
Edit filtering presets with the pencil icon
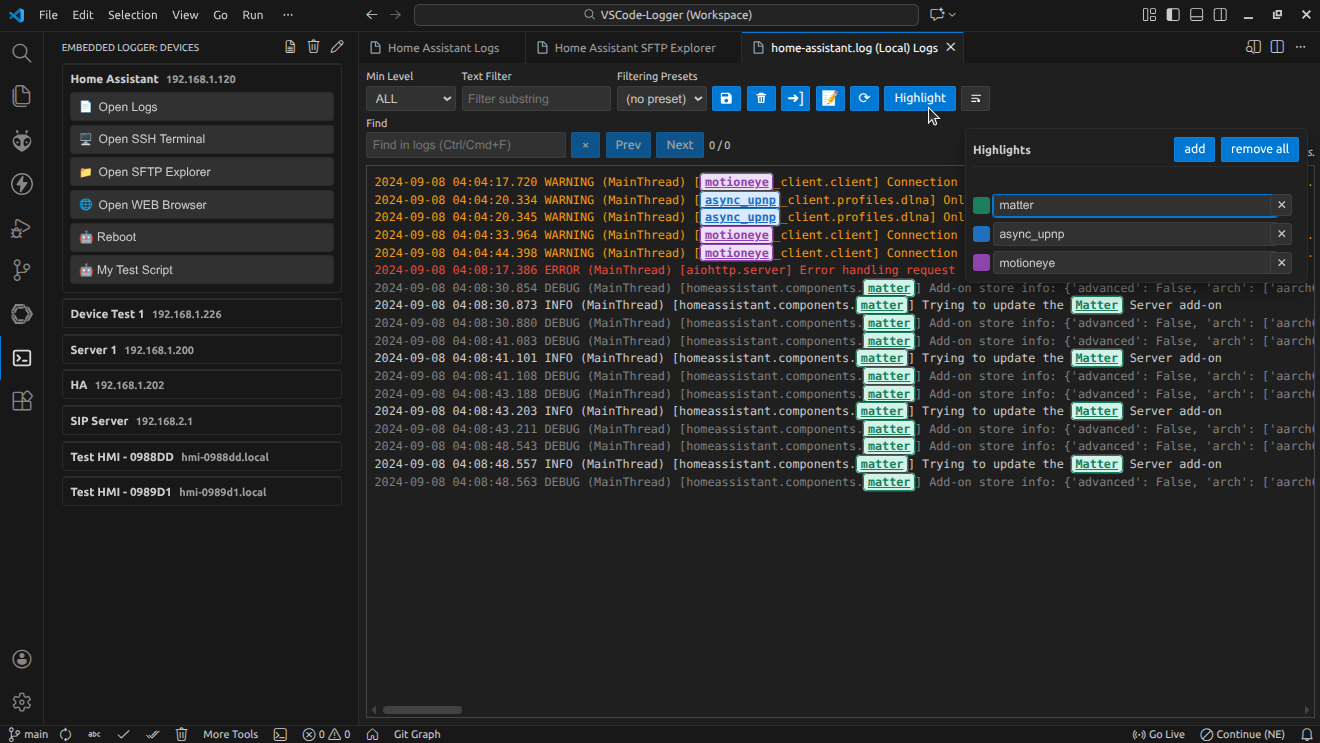coord(830,98)
